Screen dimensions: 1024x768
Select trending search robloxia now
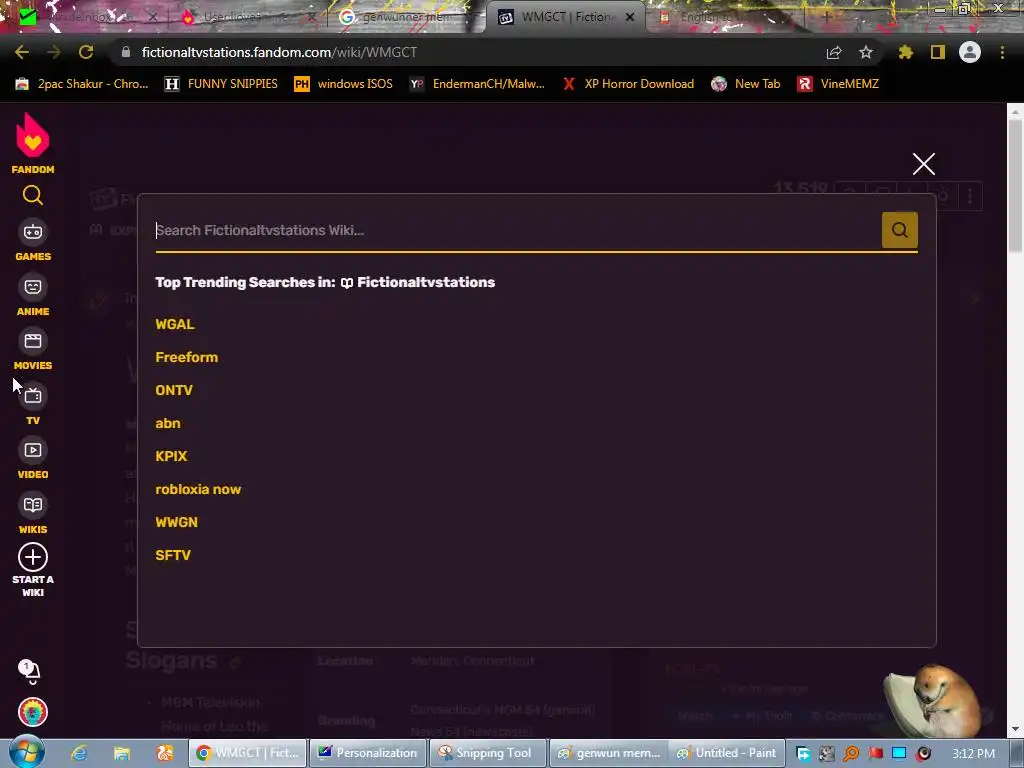click(198, 489)
